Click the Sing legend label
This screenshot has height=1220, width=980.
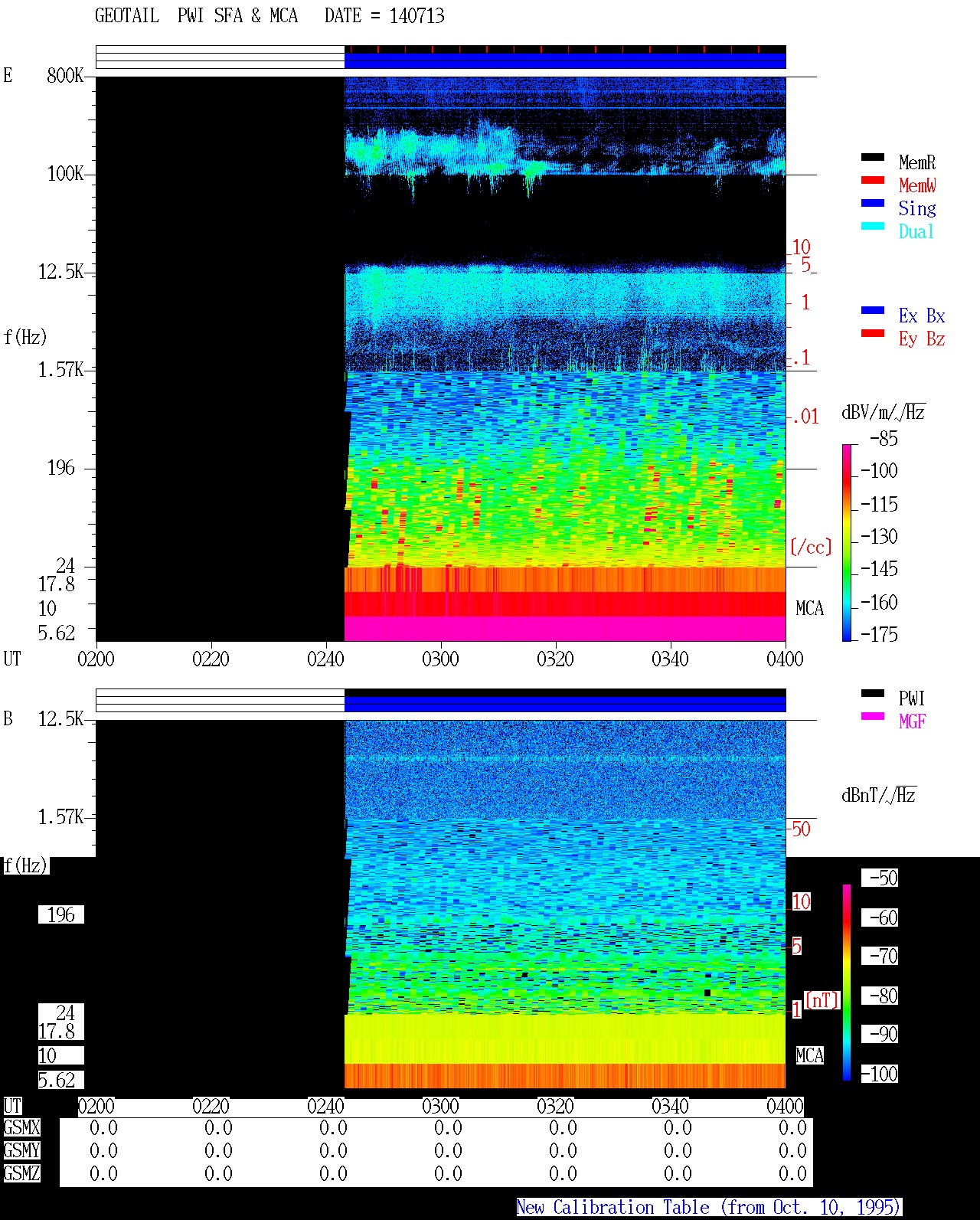tap(917, 208)
